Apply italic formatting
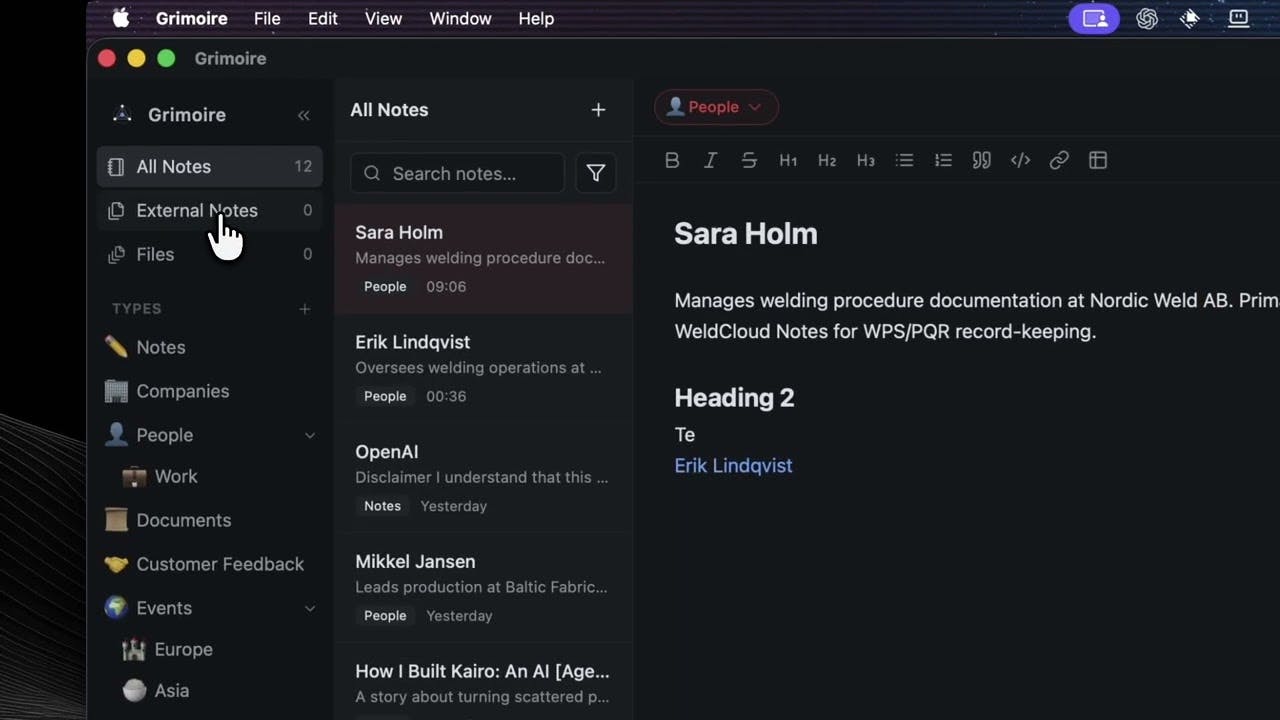 (710, 160)
